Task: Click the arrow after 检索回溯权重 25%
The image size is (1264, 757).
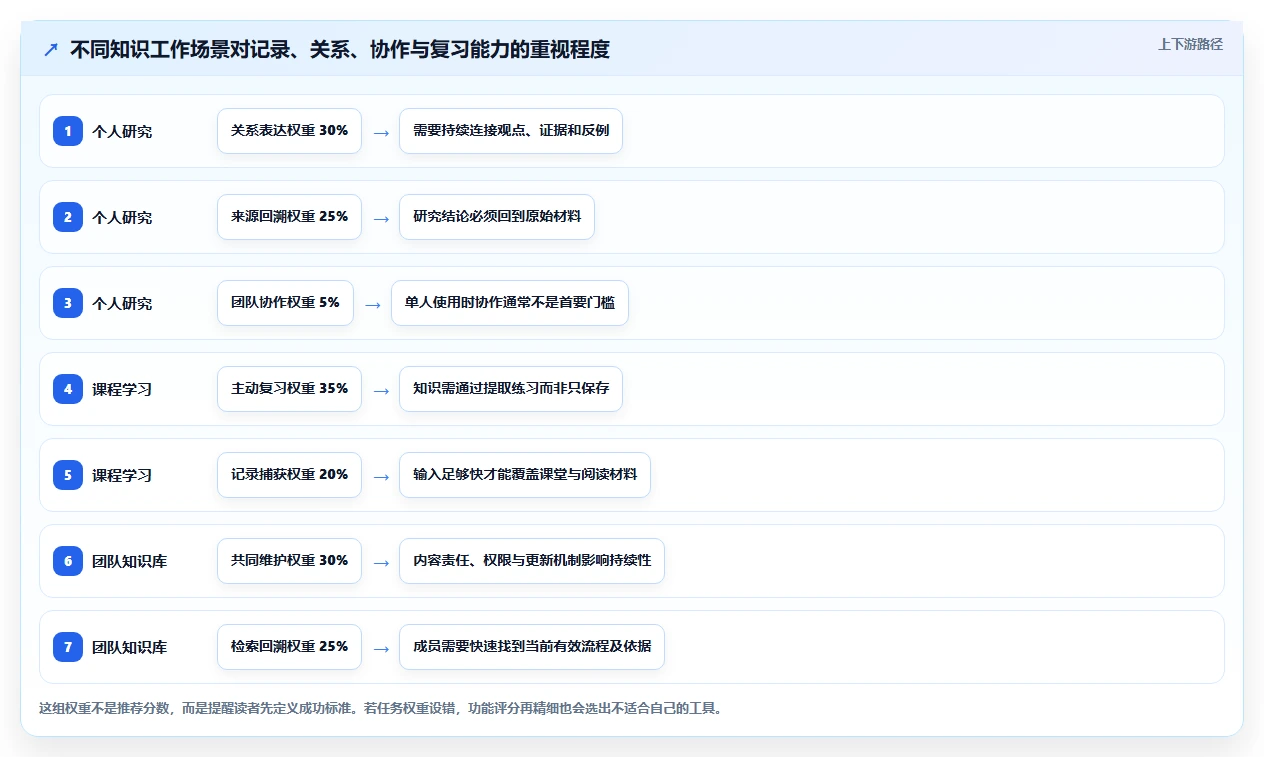Action: click(381, 648)
